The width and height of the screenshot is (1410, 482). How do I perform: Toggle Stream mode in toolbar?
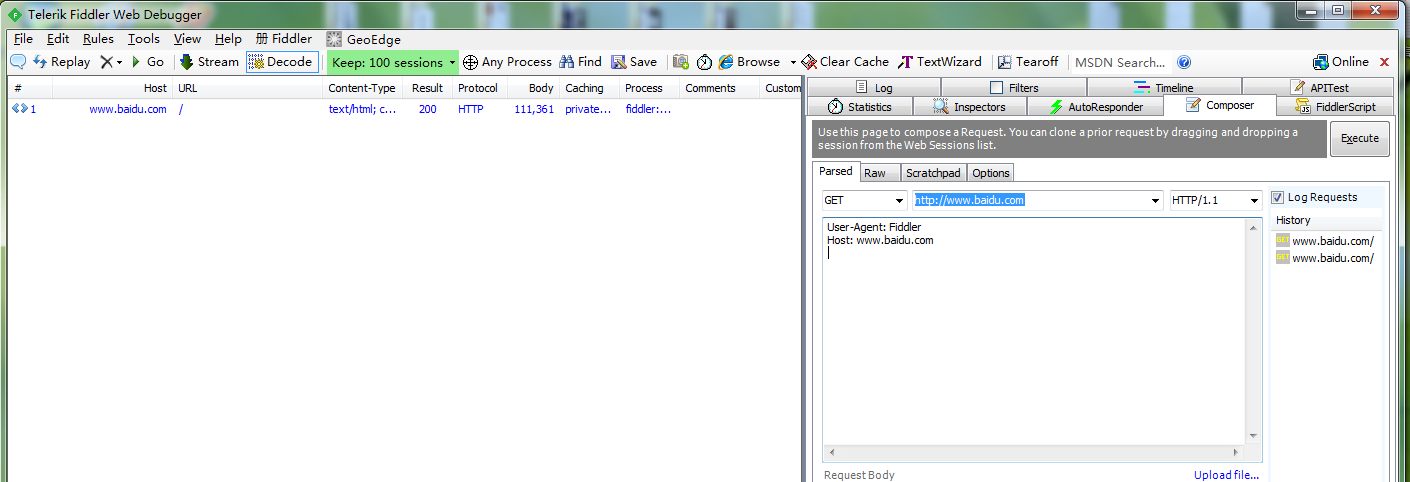click(209, 62)
